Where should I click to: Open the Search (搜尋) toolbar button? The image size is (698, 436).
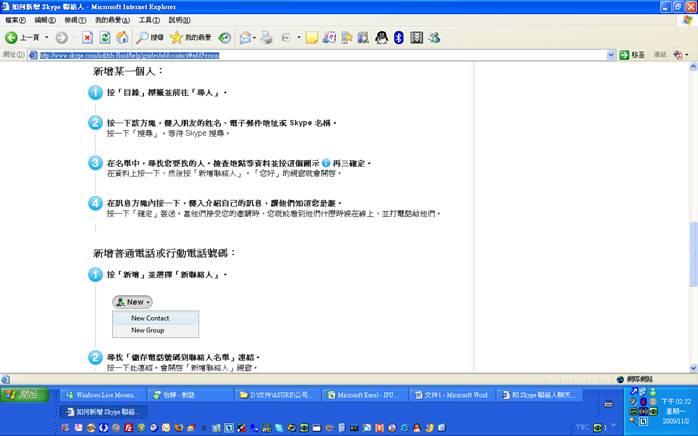[149, 38]
